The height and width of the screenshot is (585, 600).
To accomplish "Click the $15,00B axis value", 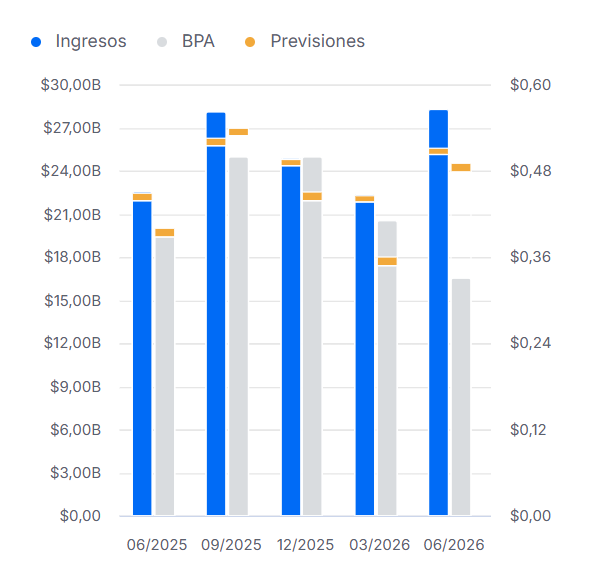I will click(72, 301).
